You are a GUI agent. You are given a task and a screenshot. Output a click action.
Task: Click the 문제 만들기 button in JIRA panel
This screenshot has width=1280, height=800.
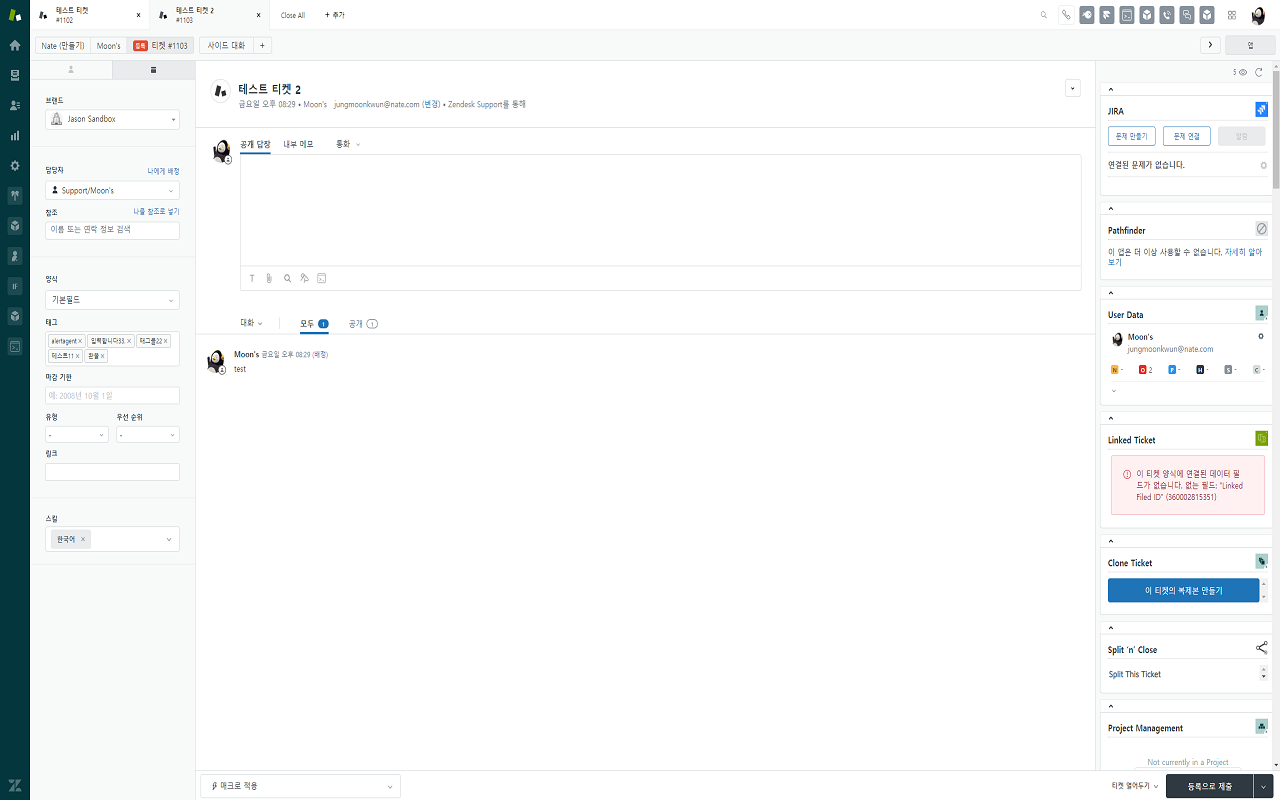pyautogui.click(x=1131, y=135)
